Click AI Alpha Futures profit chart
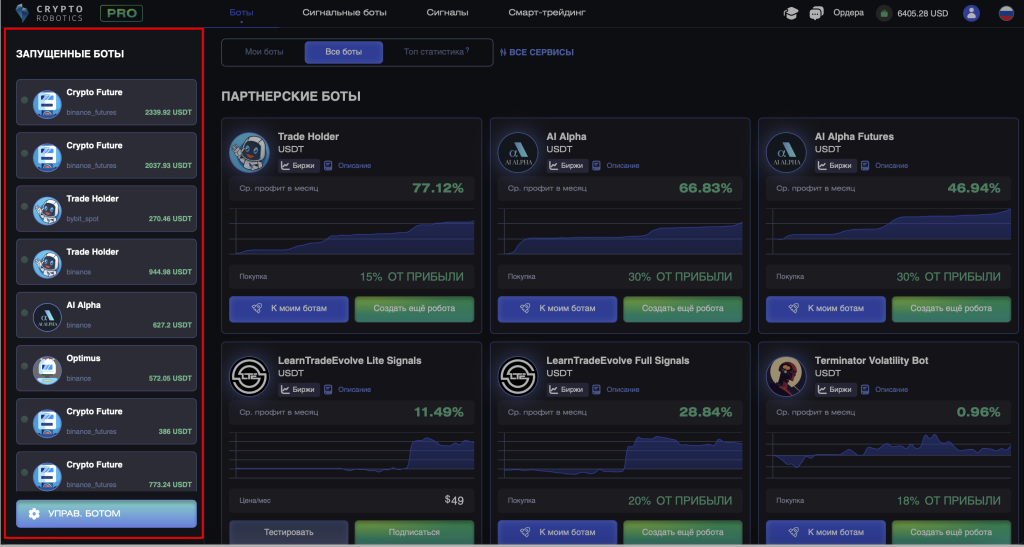 tap(888, 233)
